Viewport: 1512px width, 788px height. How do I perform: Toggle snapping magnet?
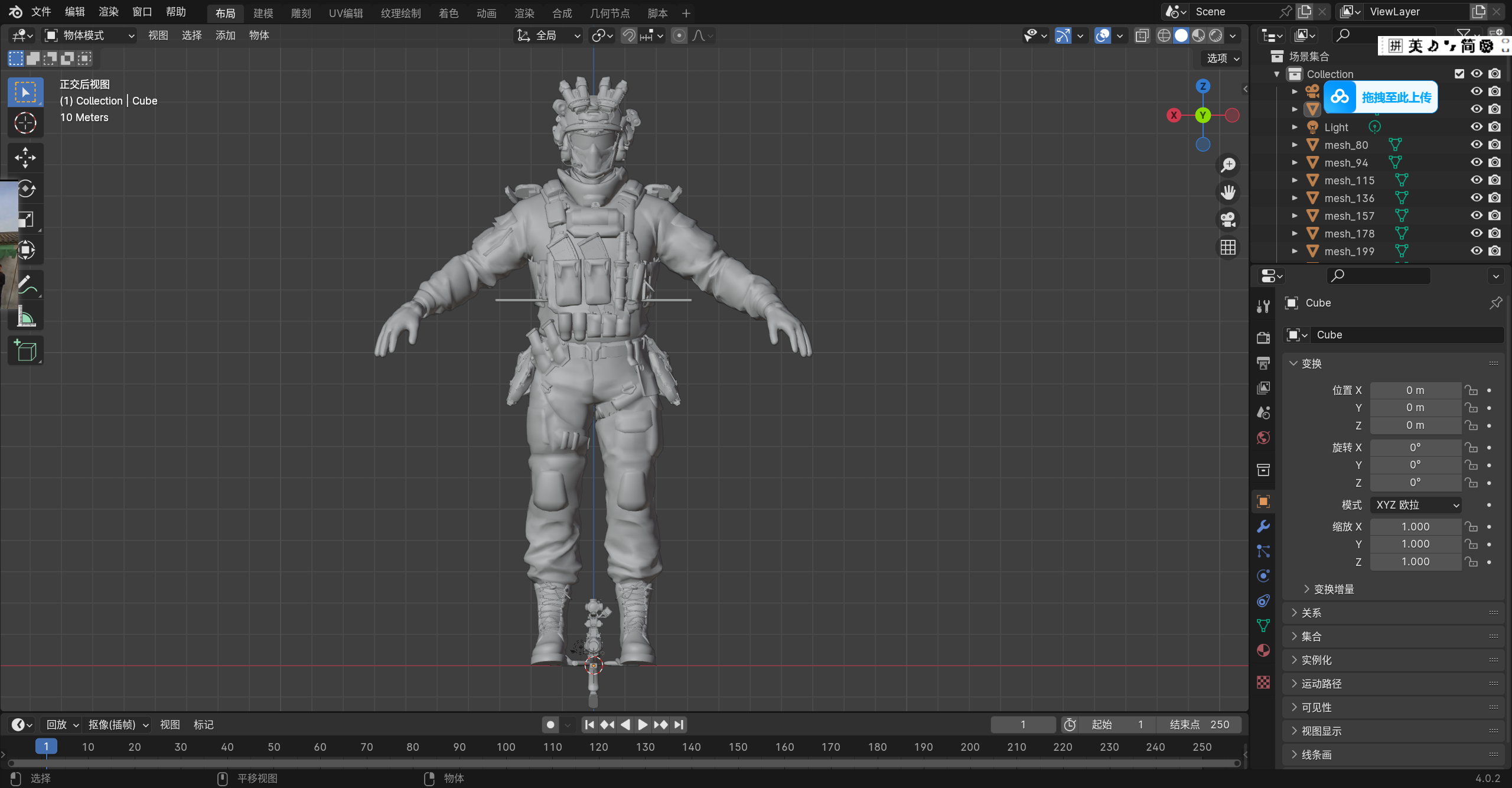coord(629,35)
